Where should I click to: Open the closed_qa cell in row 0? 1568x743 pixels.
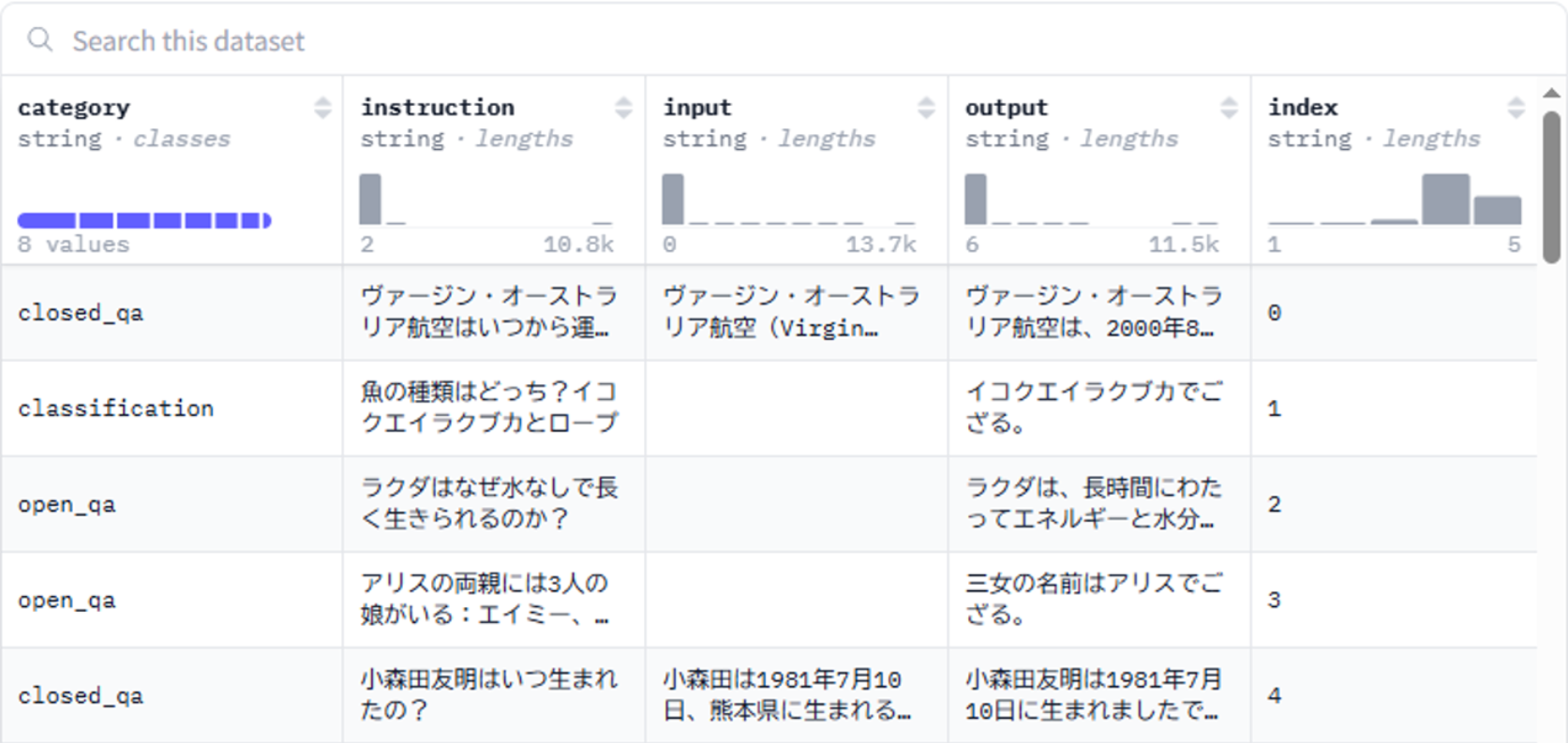[81, 313]
